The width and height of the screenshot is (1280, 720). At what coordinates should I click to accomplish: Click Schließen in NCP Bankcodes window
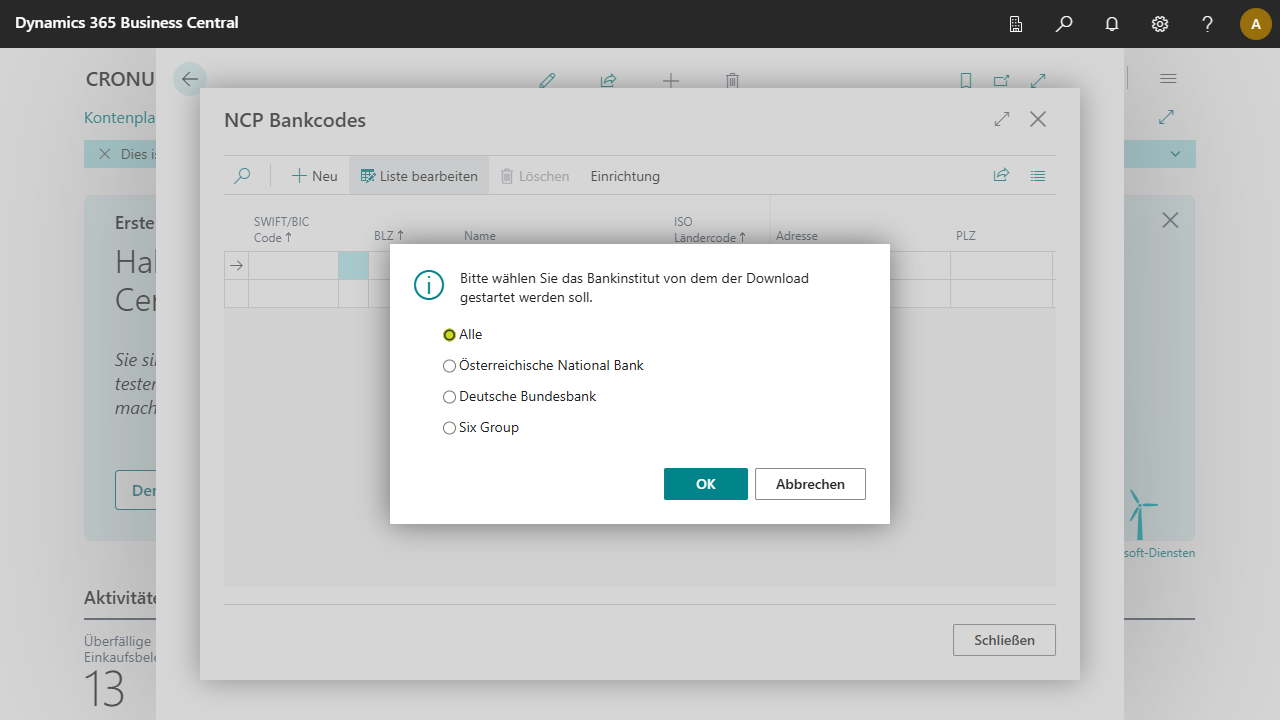(x=1004, y=640)
